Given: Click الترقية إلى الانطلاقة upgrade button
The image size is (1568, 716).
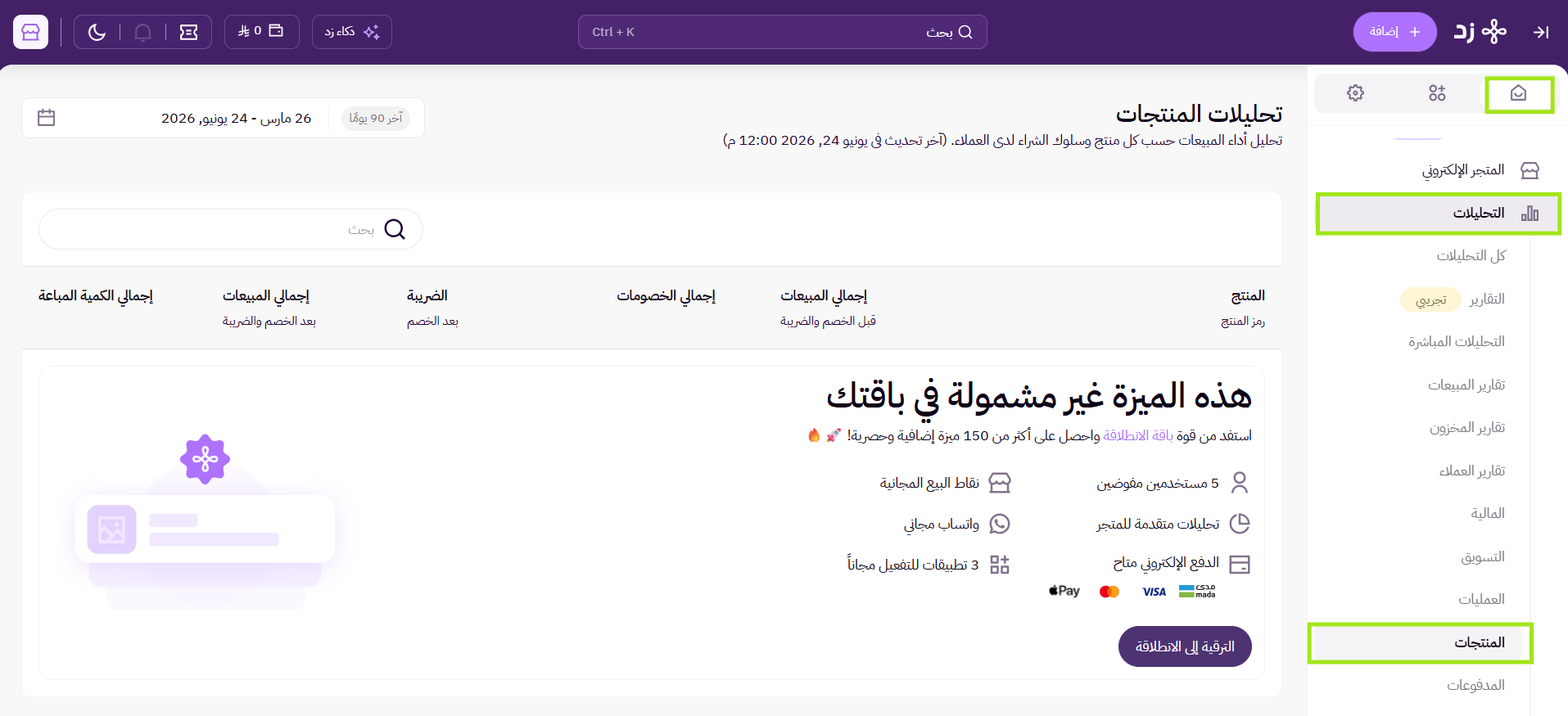Looking at the screenshot, I should coord(1185,646).
